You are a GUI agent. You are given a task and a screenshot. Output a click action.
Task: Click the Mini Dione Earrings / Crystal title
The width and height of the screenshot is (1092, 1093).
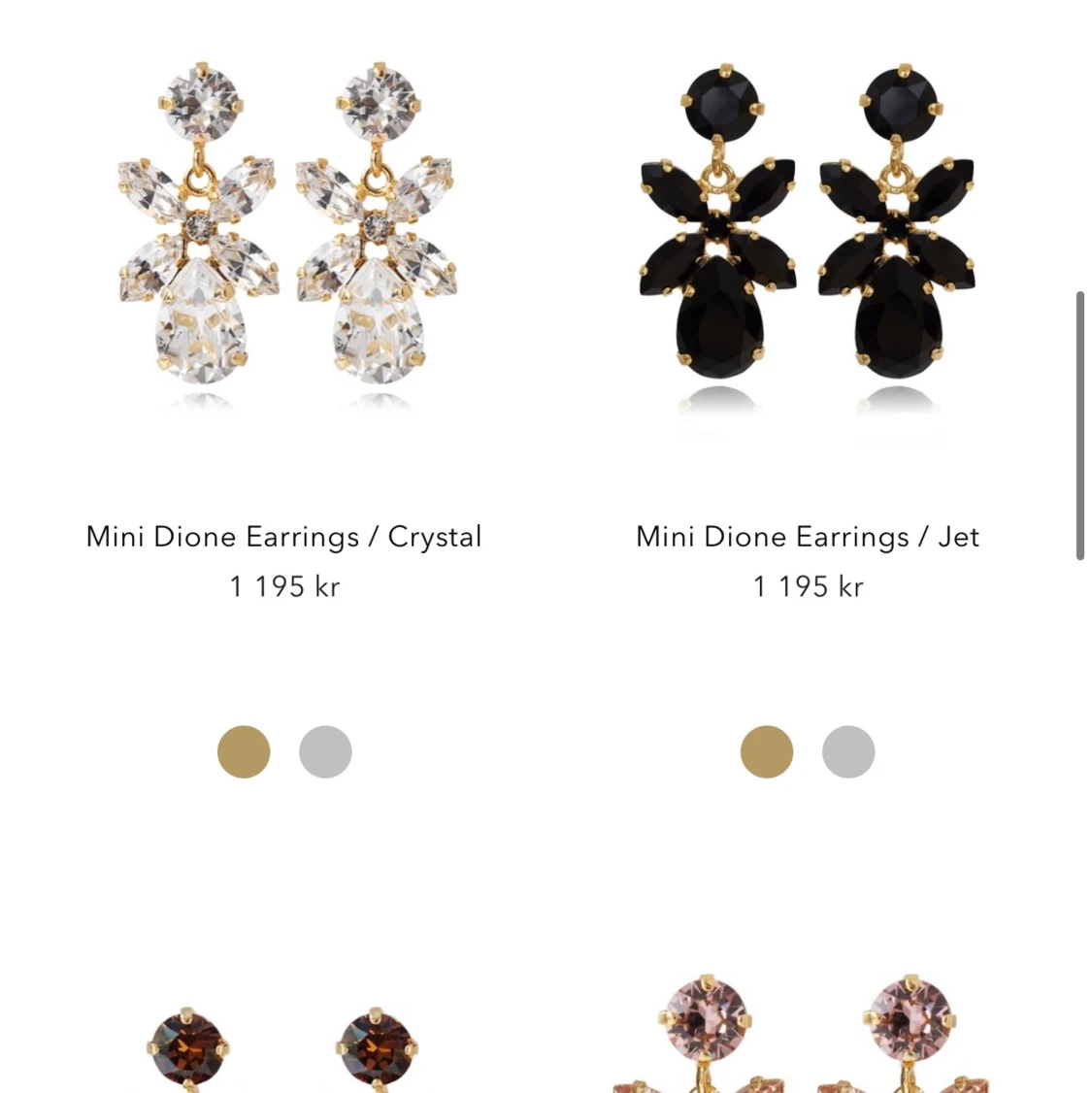(x=283, y=537)
